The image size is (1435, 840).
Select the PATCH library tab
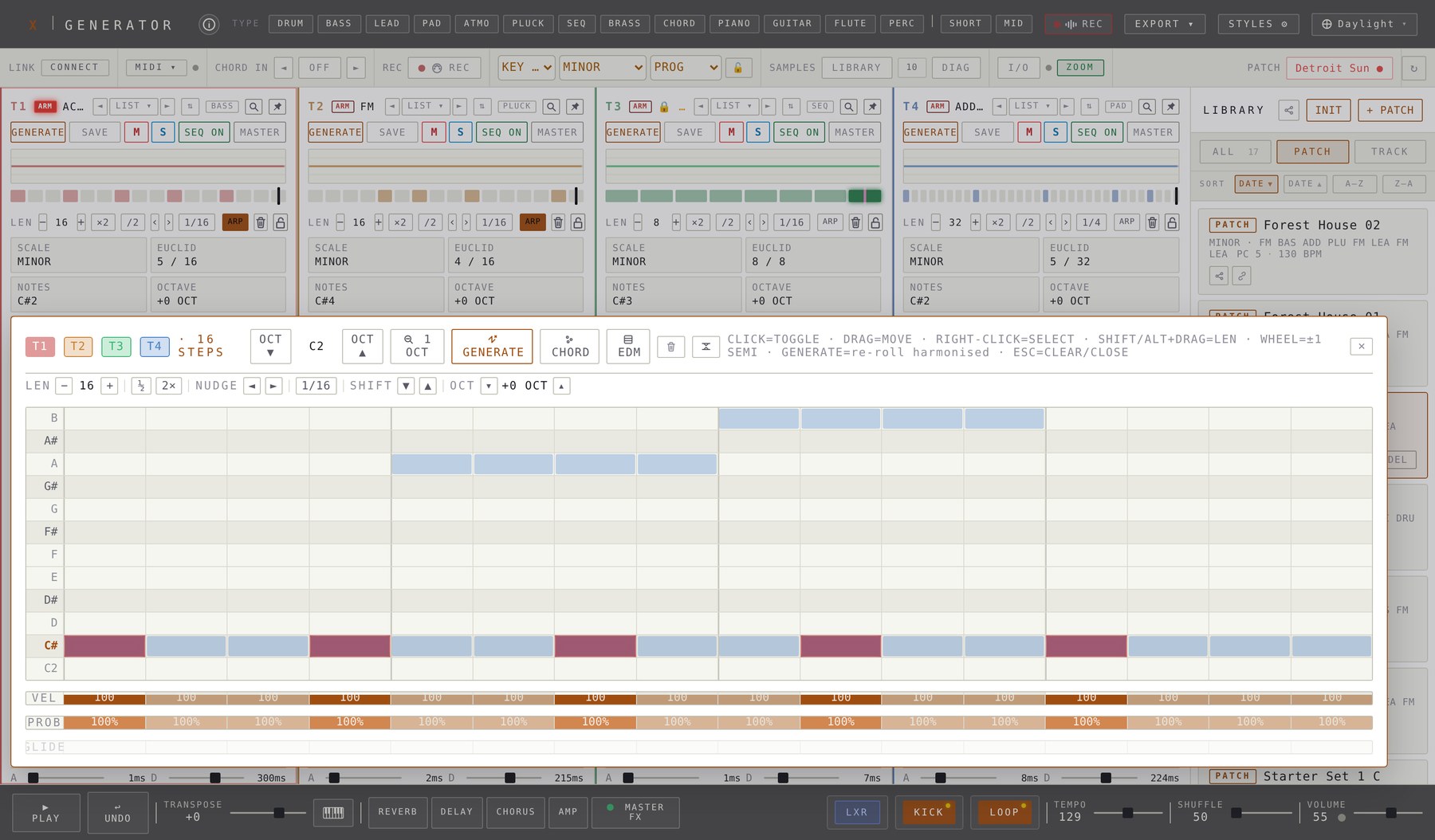pyautogui.click(x=1312, y=151)
